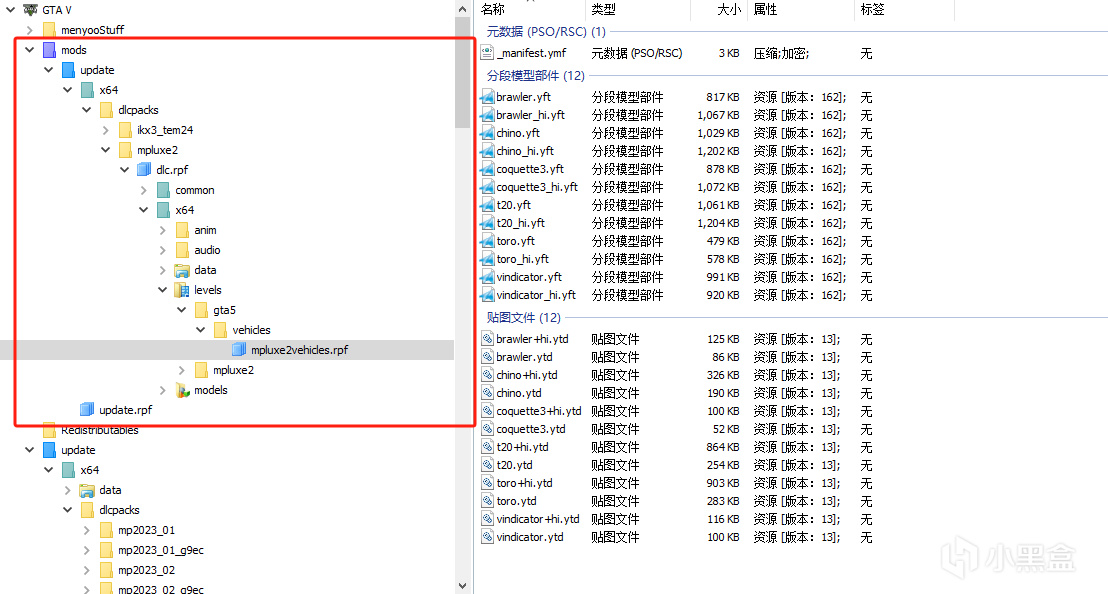This screenshot has width=1108, height=594.
Task: Click the GTA V root game icon
Action: pyautogui.click(x=30, y=9)
